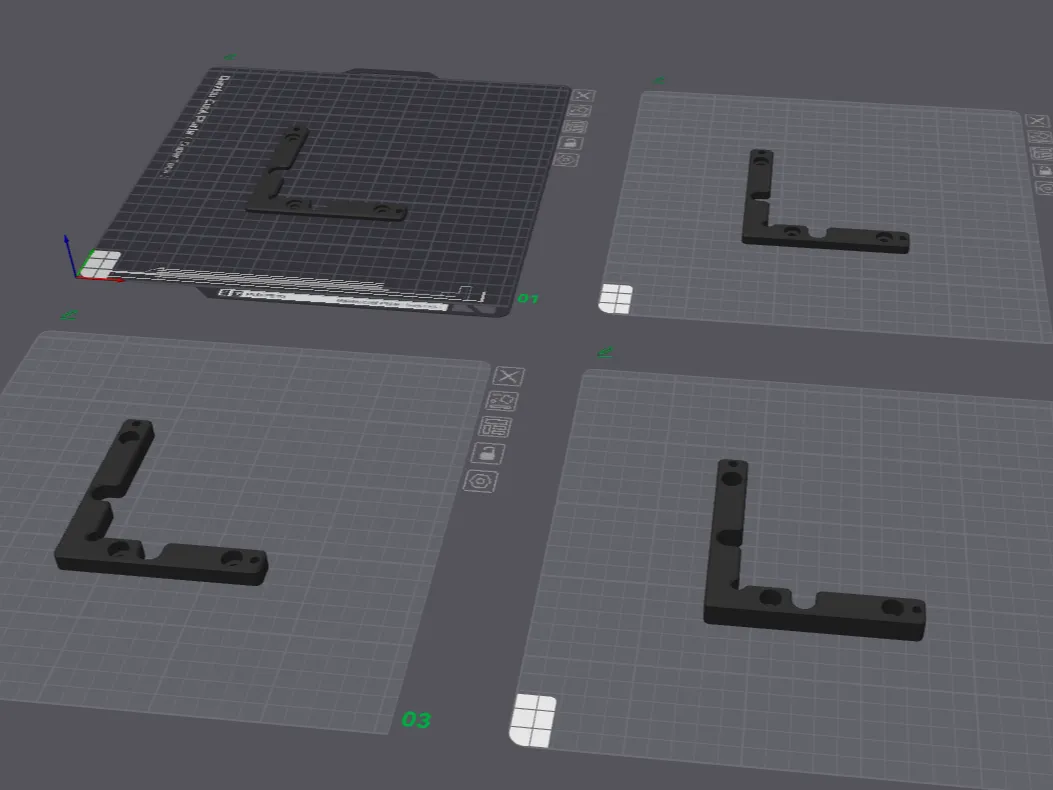Remove top-right plate using its X icon
This screenshot has height=790, width=1053.
(x=1038, y=121)
